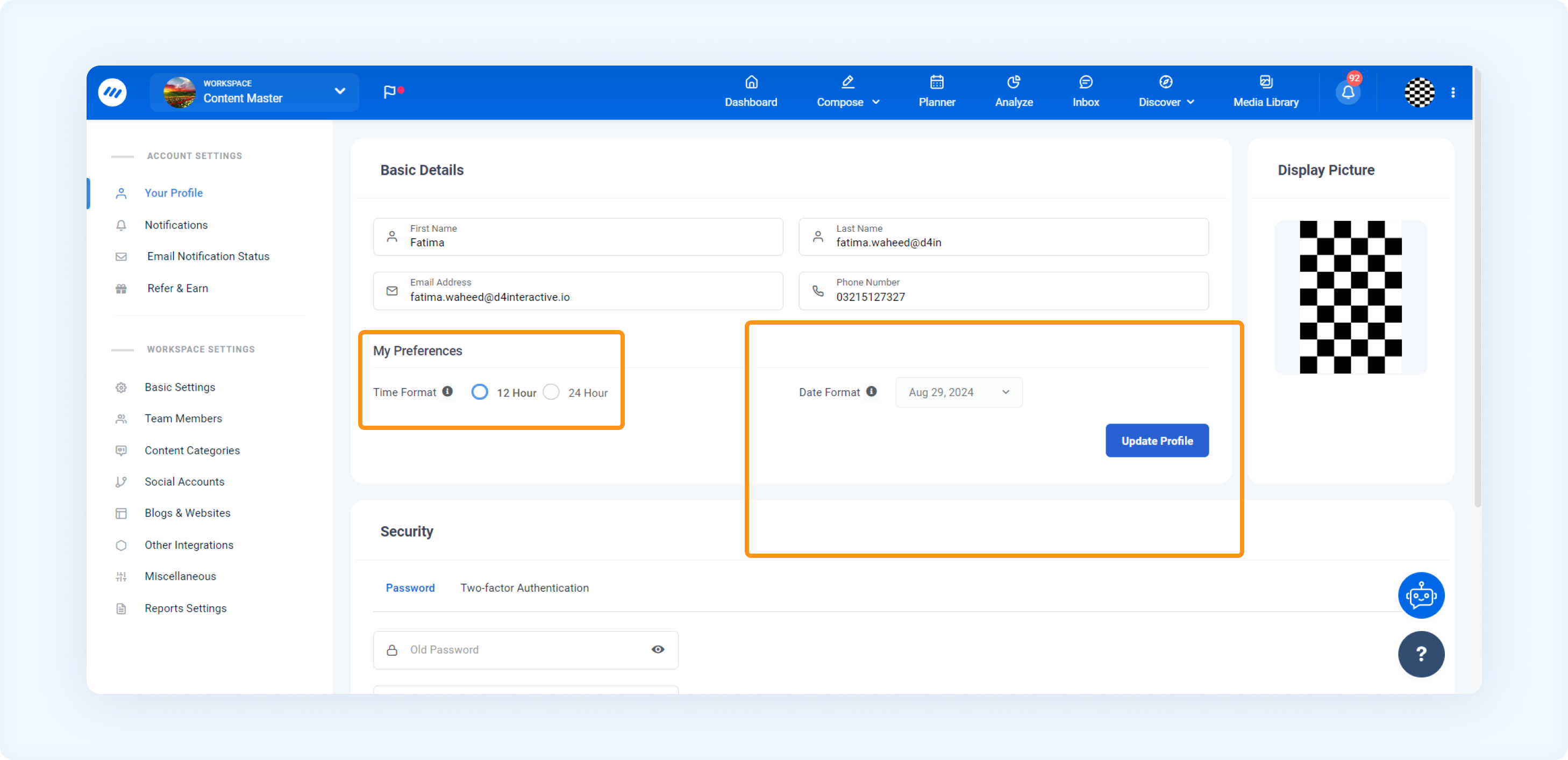Click the Time Format info icon

tap(447, 391)
